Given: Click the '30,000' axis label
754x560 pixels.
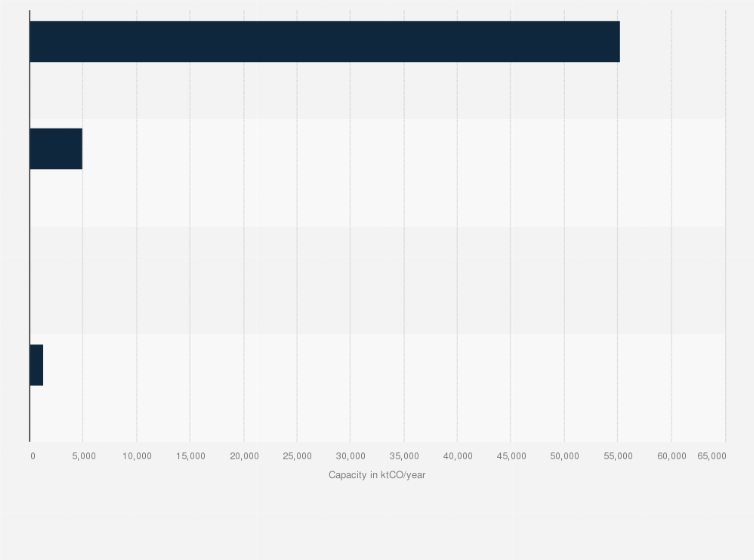Looking at the screenshot, I should point(351,456).
